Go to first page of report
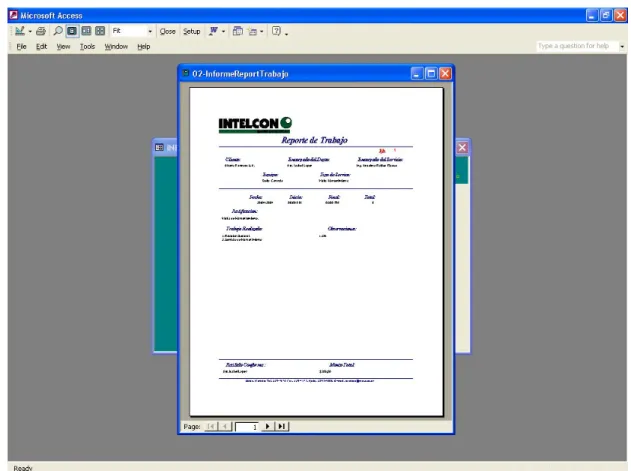Viewport: 631px width, 471px height. click(x=210, y=426)
